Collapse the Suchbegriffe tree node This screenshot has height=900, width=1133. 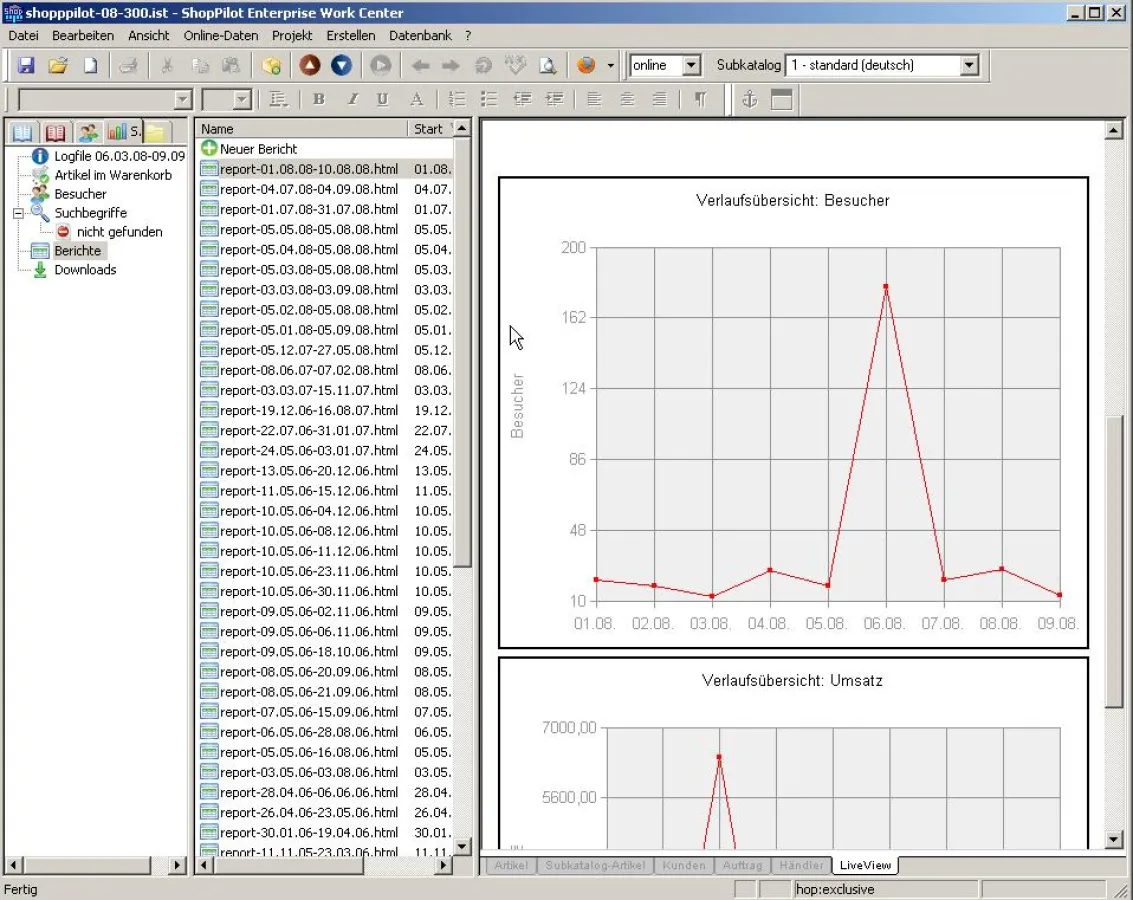pos(18,213)
